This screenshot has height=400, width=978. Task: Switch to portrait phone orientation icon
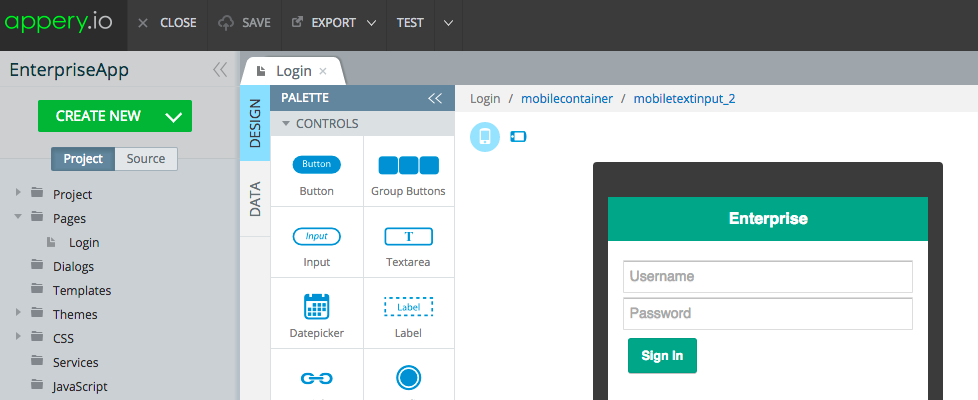tap(485, 137)
